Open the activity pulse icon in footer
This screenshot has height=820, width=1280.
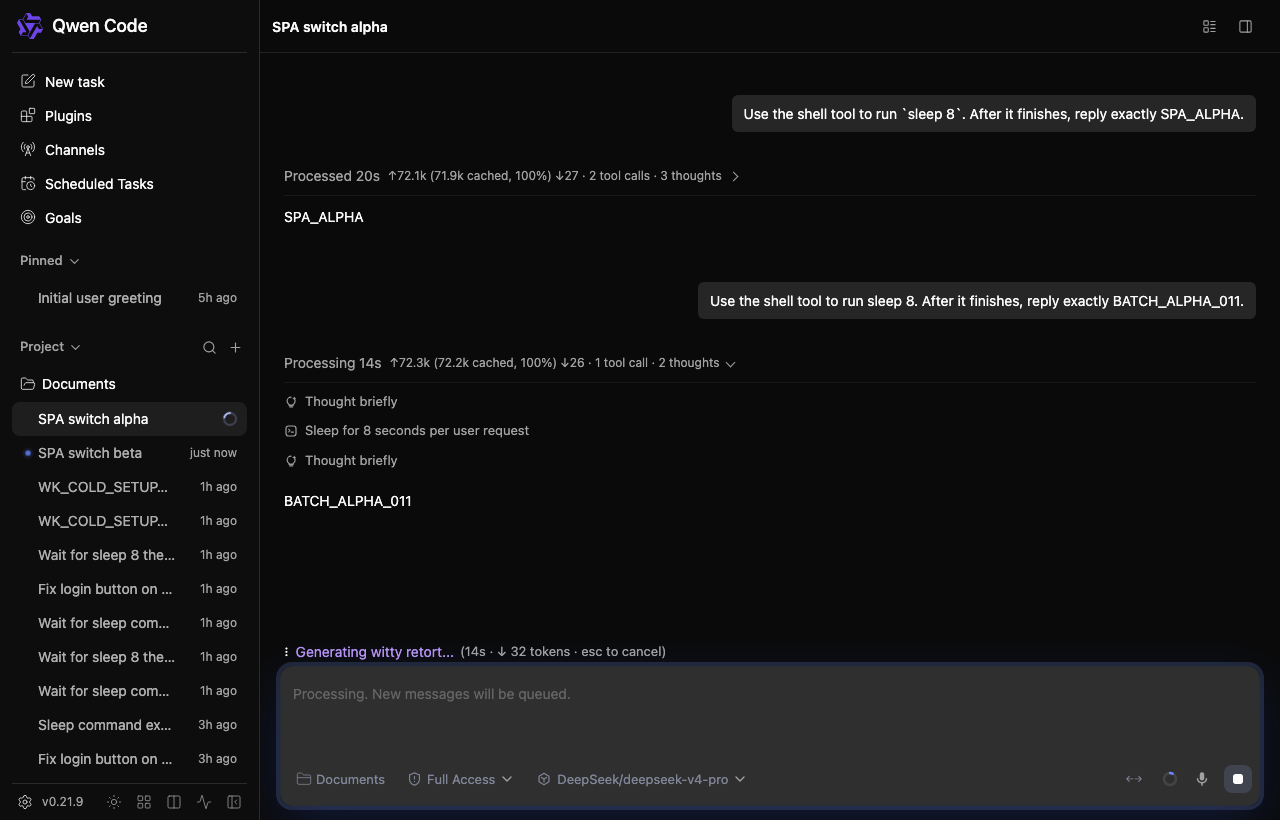pyautogui.click(x=204, y=802)
